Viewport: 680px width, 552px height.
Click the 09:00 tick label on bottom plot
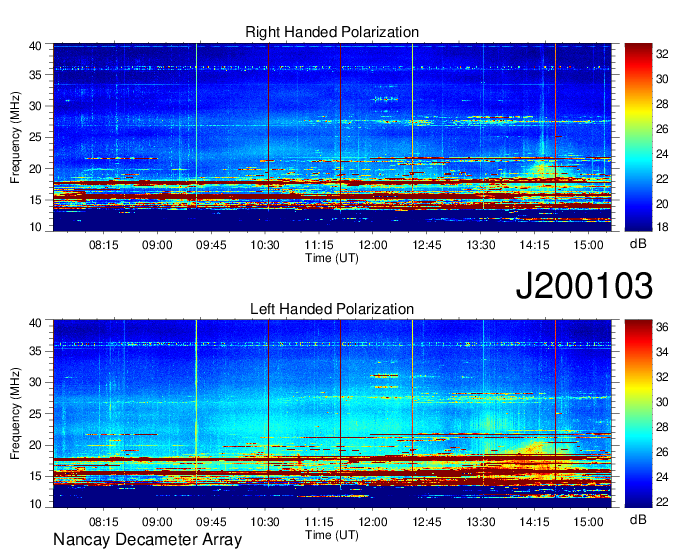tap(157, 522)
